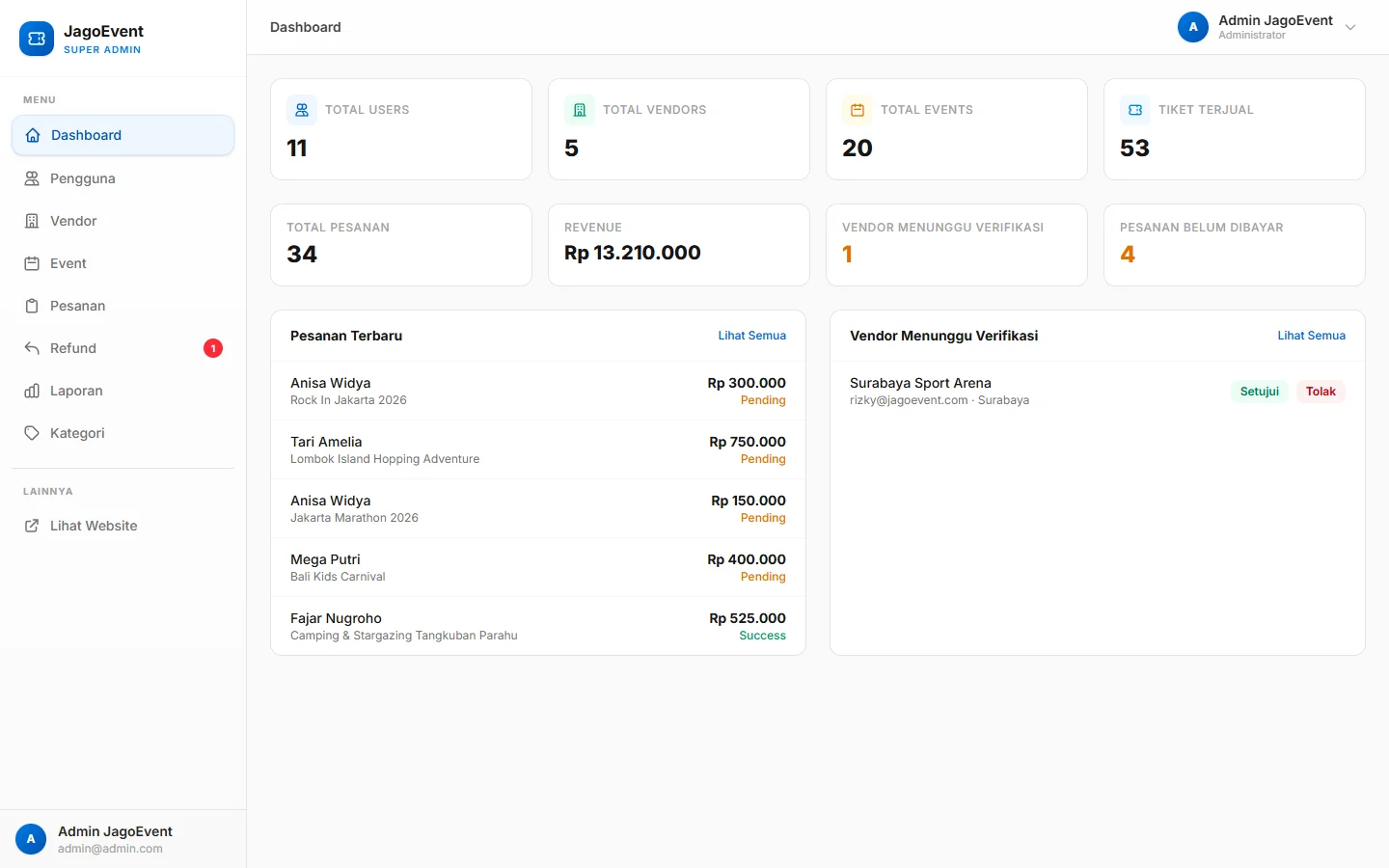Open the Pengguna menu item
The image size is (1389, 868).
[123, 178]
